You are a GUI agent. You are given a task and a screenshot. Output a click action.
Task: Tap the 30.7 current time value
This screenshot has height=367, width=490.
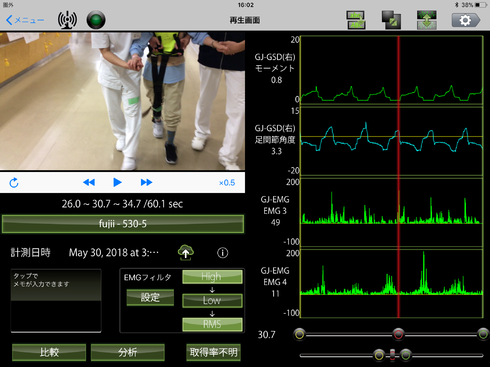(267, 335)
